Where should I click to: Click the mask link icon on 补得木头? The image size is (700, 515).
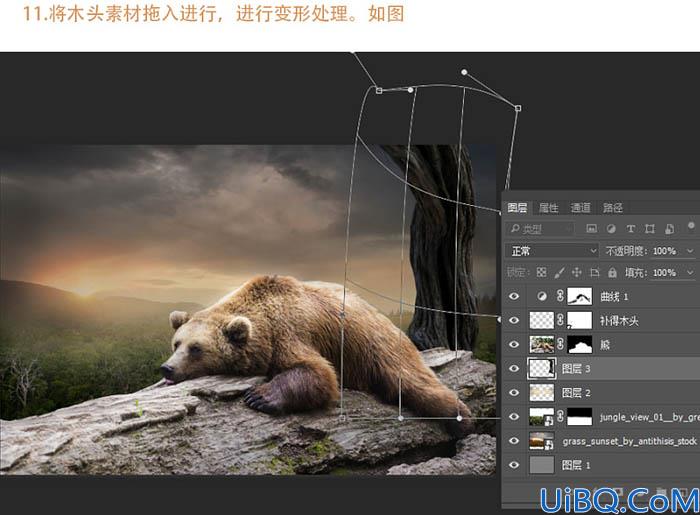(x=560, y=320)
